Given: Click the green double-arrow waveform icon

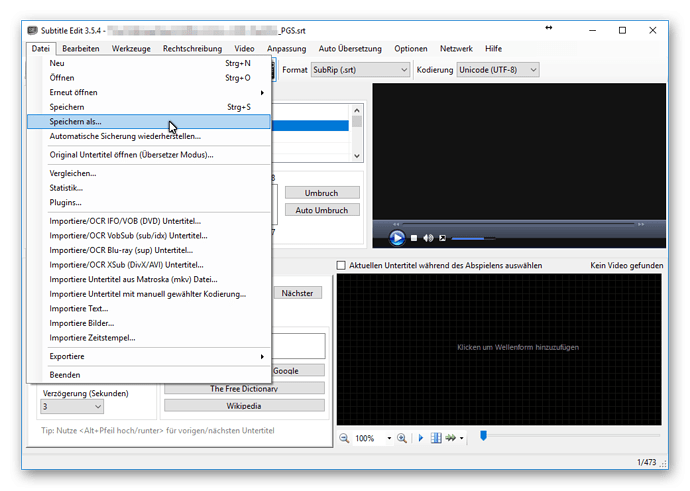Looking at the screenshot, I should click(451, 438).
